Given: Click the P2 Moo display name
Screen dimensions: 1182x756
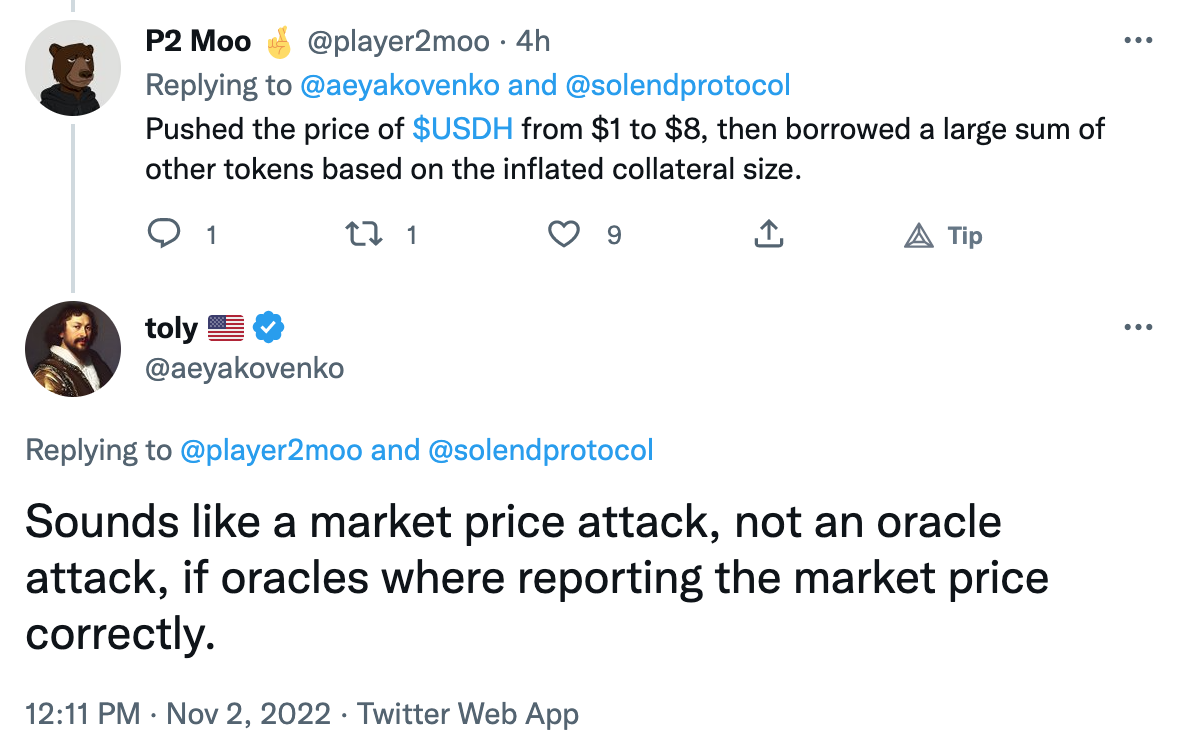Looking at the screenshot, I should (198, 41).
